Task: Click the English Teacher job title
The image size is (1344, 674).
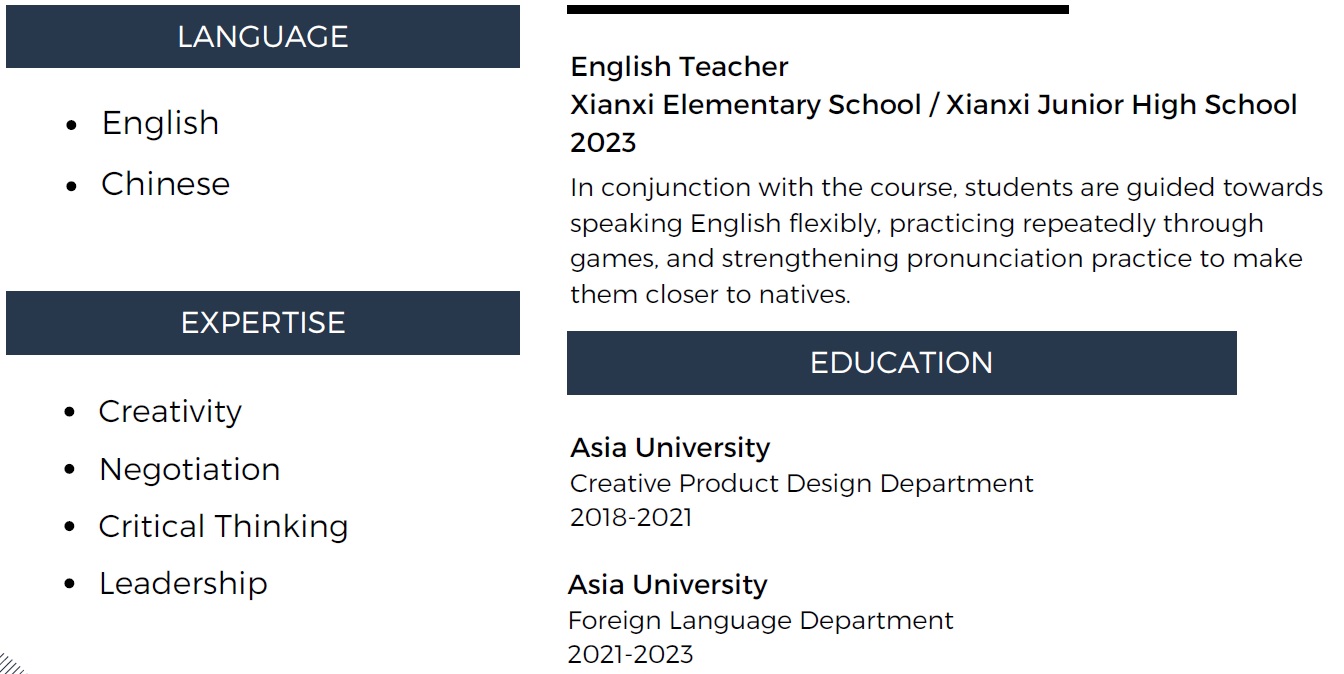Action: pos(679,67)
